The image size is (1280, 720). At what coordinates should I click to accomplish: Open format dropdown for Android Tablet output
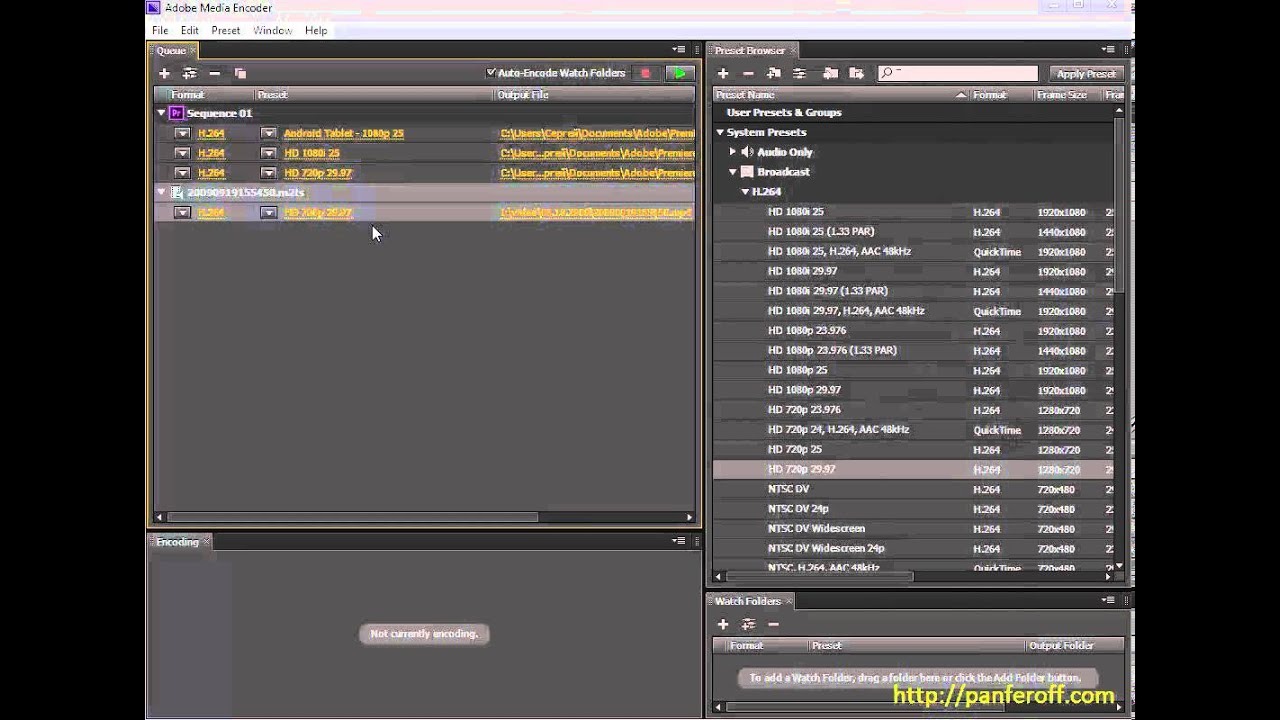click(182, 133)
